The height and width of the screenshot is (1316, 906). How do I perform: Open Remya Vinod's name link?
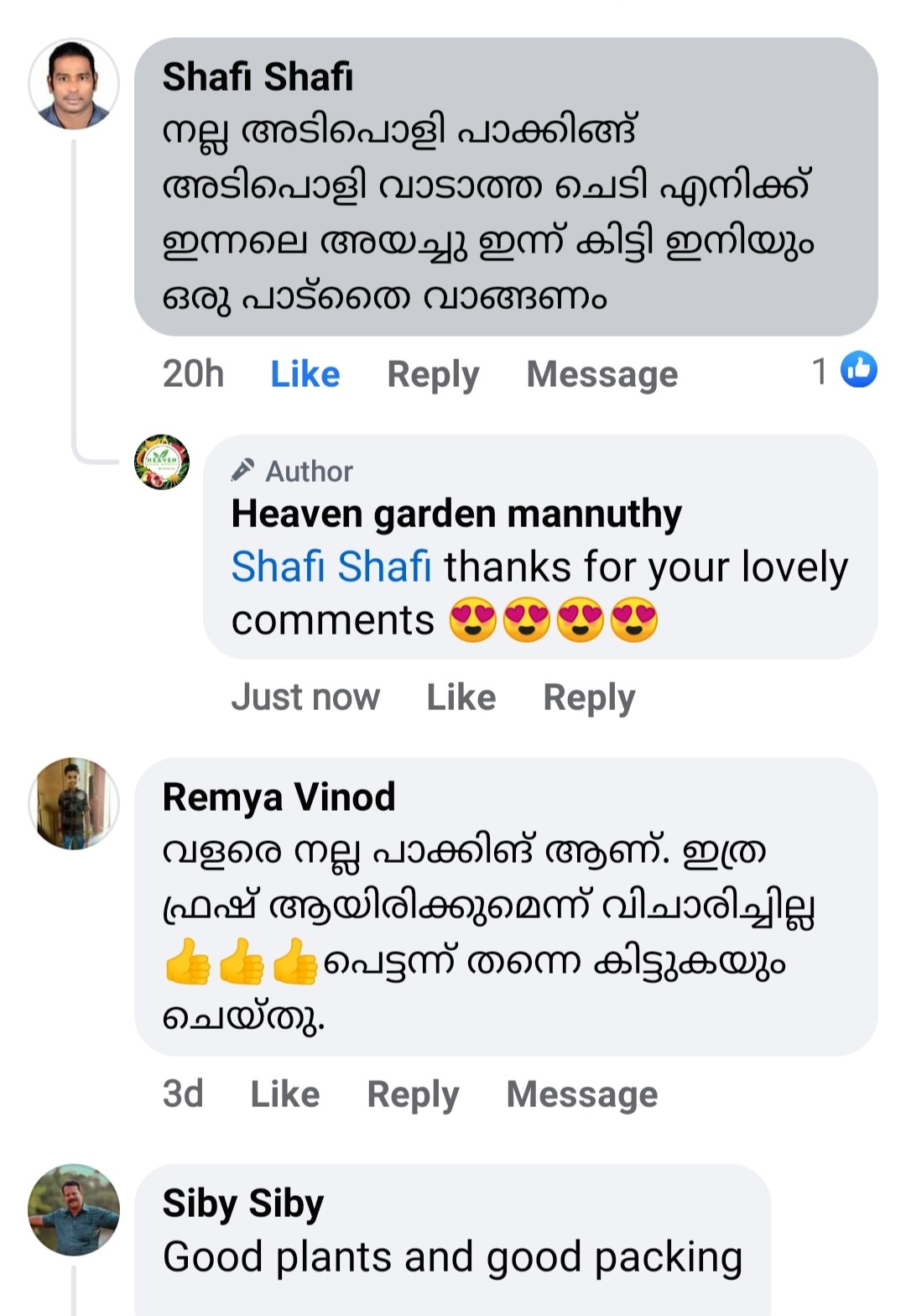[279, 796]
